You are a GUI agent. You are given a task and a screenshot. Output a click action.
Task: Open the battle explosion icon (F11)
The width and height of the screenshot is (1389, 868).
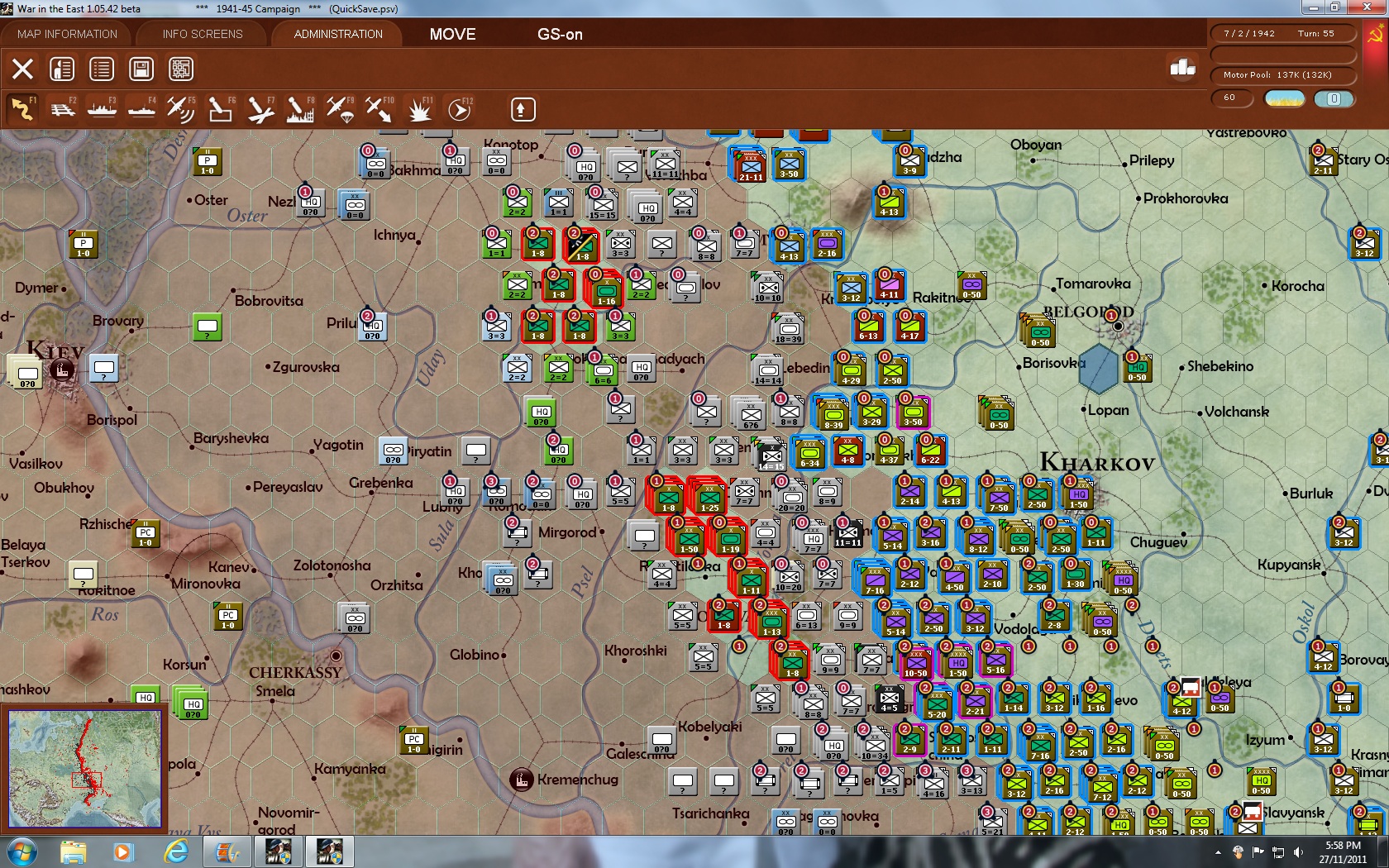point(419,109)
